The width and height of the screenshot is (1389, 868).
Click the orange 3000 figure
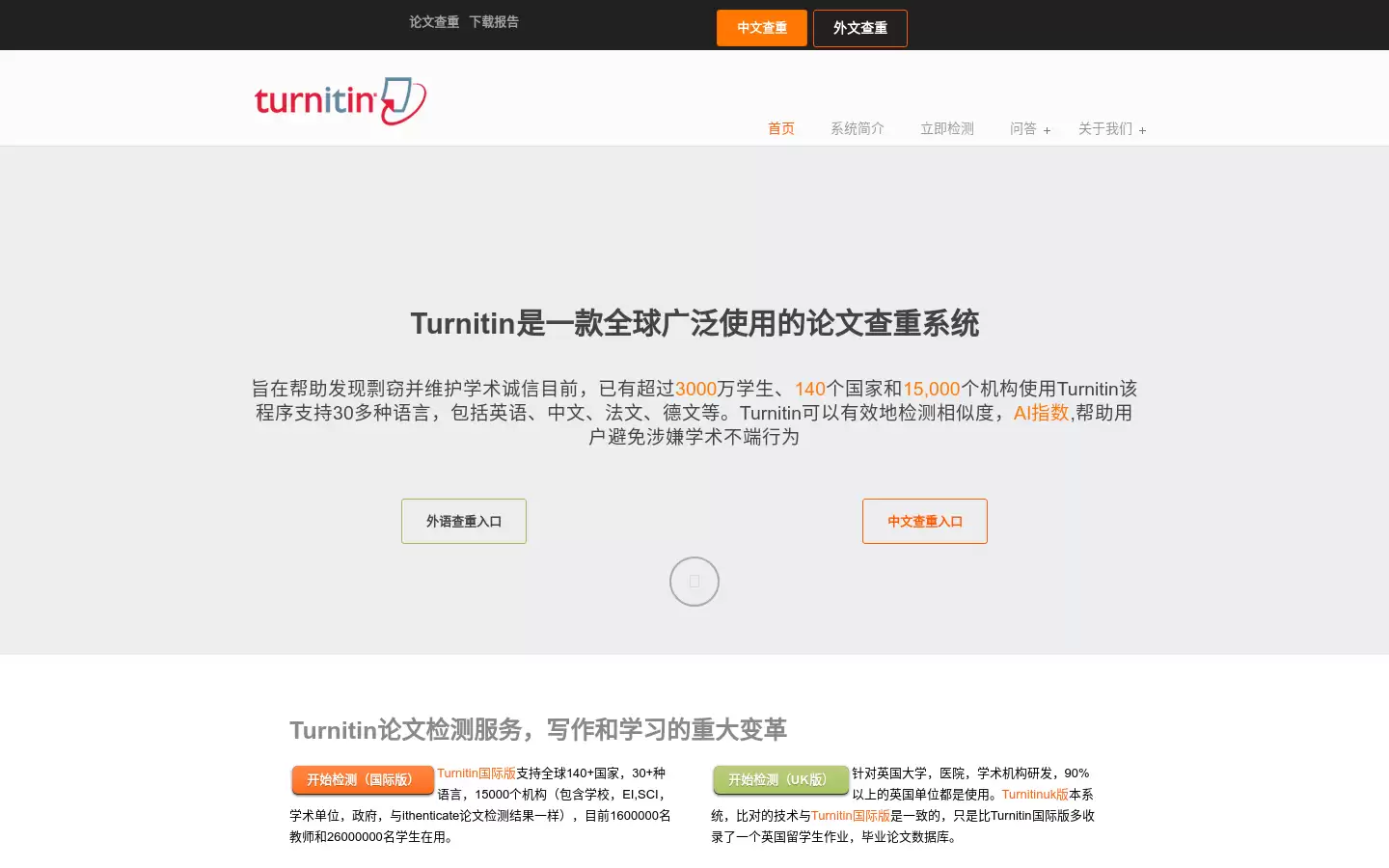coord(696,389)
